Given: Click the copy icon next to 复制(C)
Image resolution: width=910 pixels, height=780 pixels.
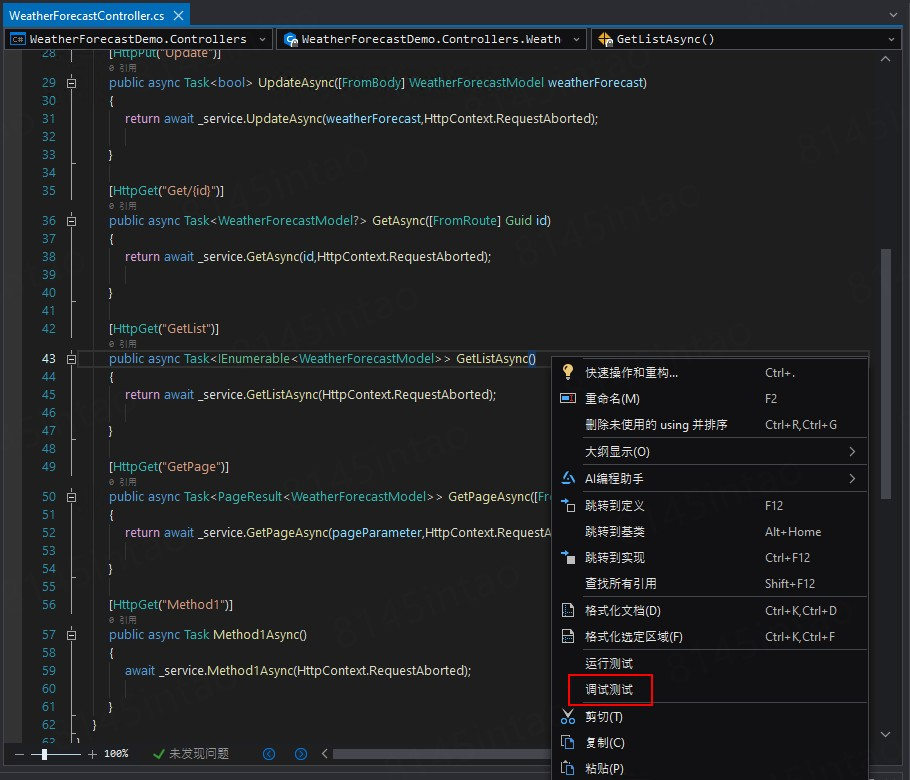Looking at the screenshot, I should pos(568,742).
